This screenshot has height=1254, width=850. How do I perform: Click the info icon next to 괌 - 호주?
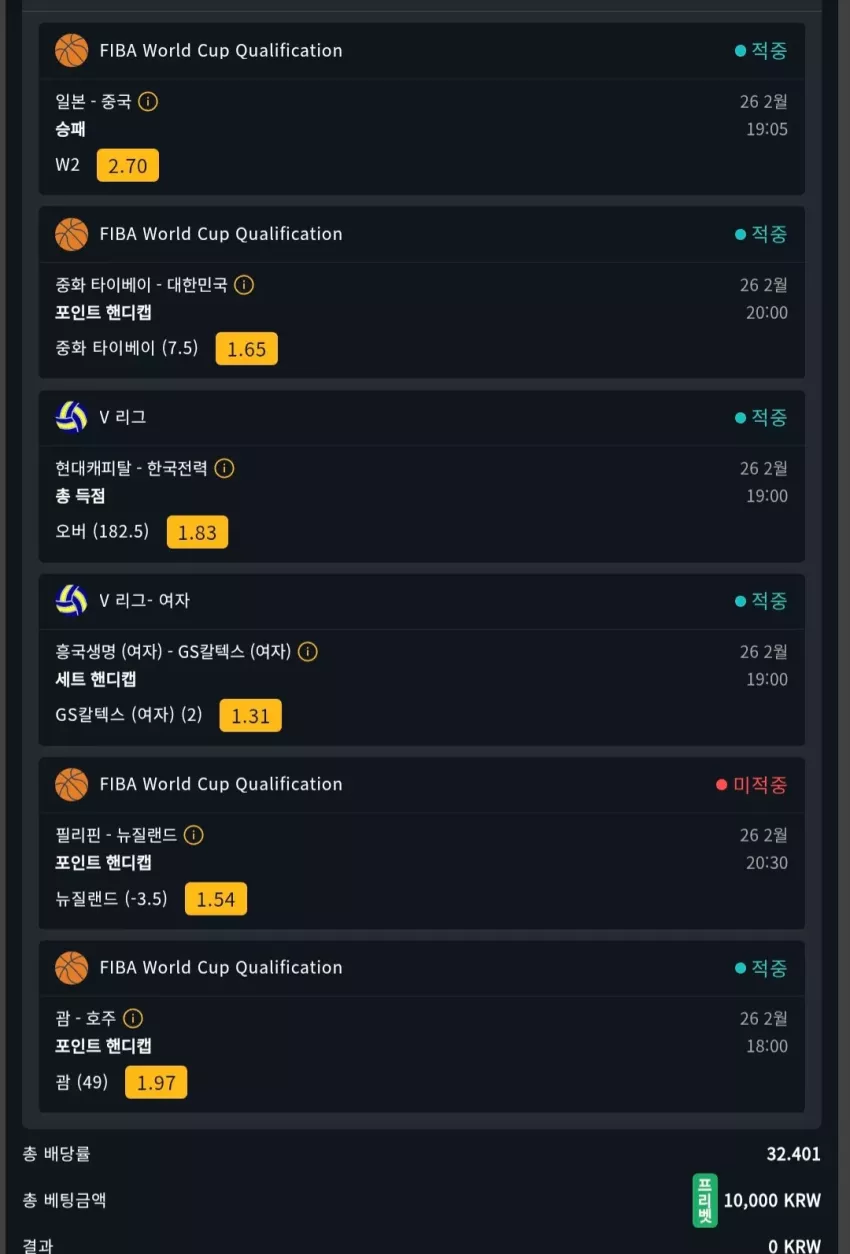click(133, 1018)
